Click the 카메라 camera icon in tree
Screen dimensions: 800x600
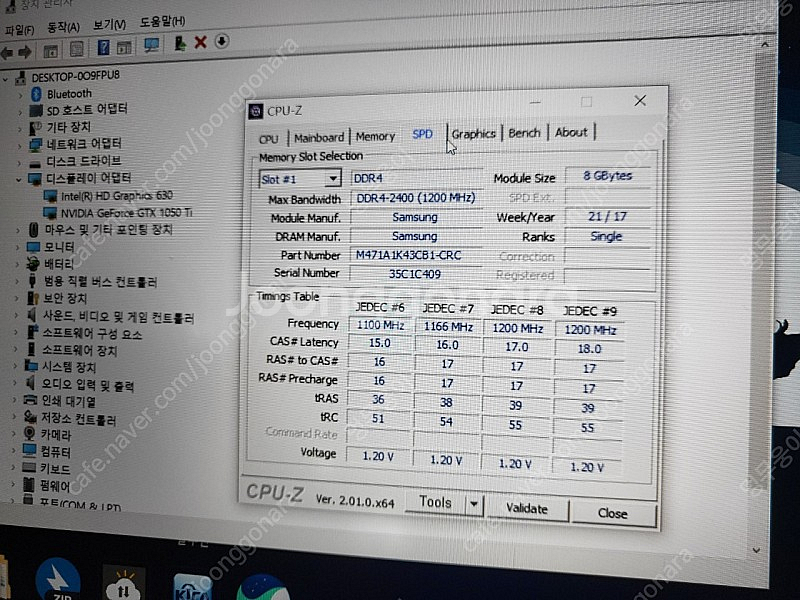30,434
